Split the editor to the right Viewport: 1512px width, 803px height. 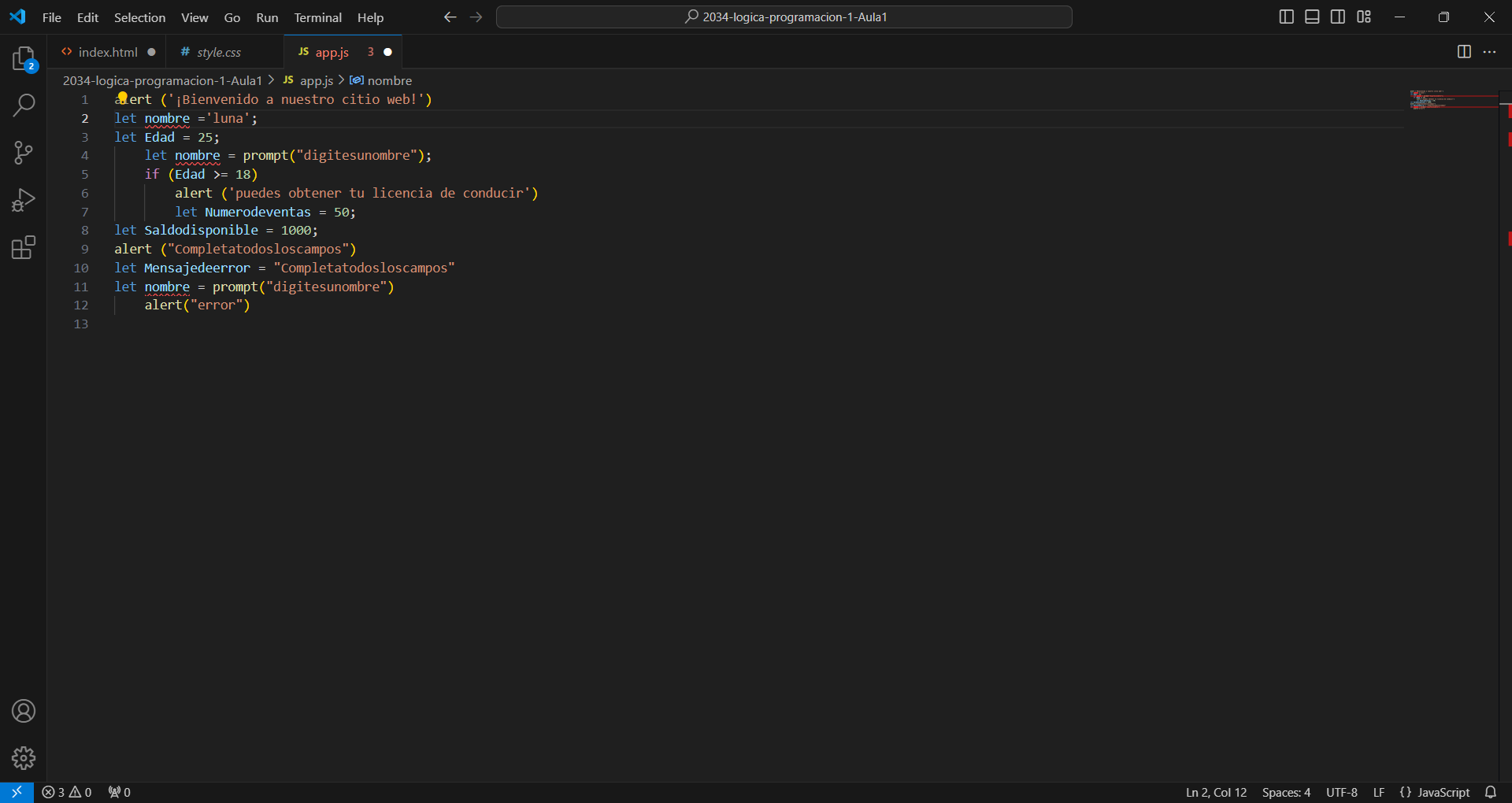(x=1464, y=52)
